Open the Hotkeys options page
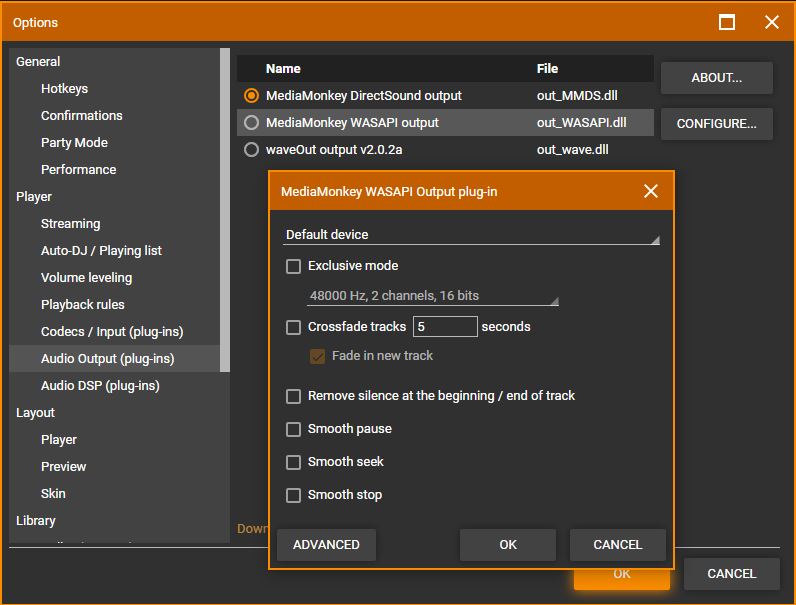 (64, 88)
